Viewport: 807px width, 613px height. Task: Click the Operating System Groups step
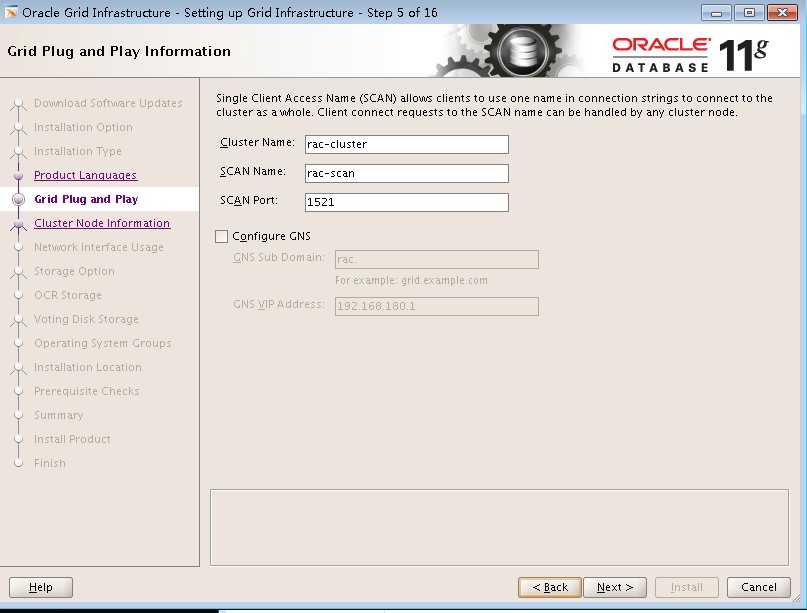tap(102, 343)
